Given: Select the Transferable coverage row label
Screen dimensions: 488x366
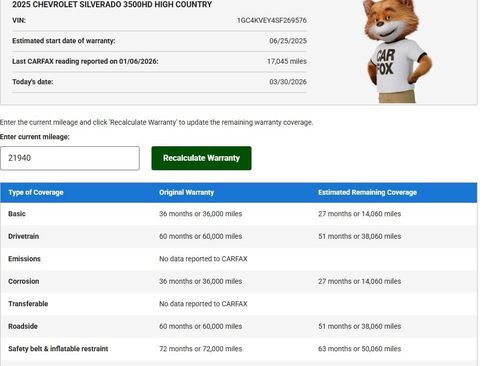Looking at the screenshot, I should point(28,304).
